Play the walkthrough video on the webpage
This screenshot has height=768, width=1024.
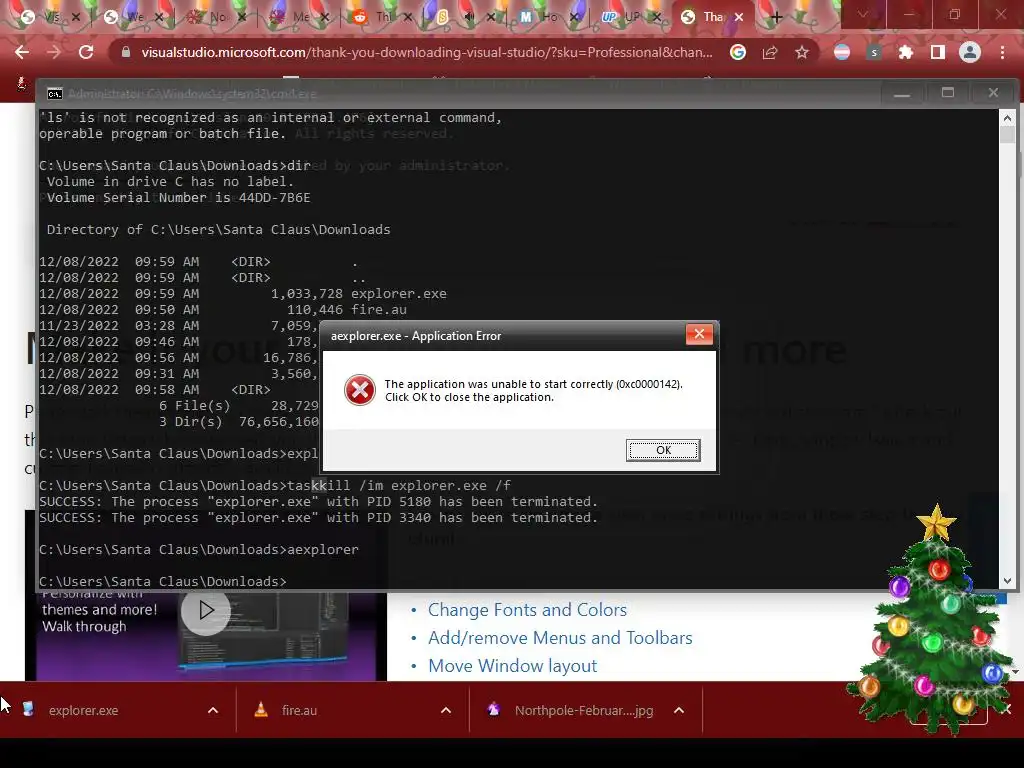206,611
